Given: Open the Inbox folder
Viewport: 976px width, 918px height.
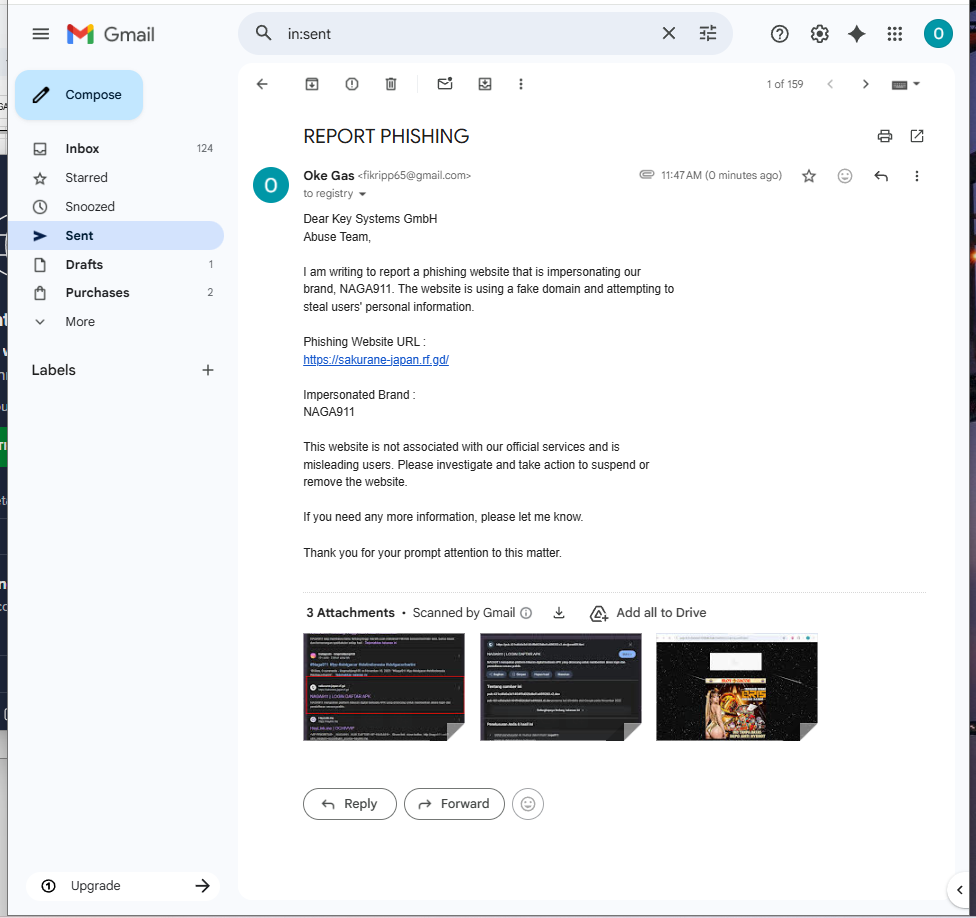Looking at the screenshot, I should click(116, 149).
